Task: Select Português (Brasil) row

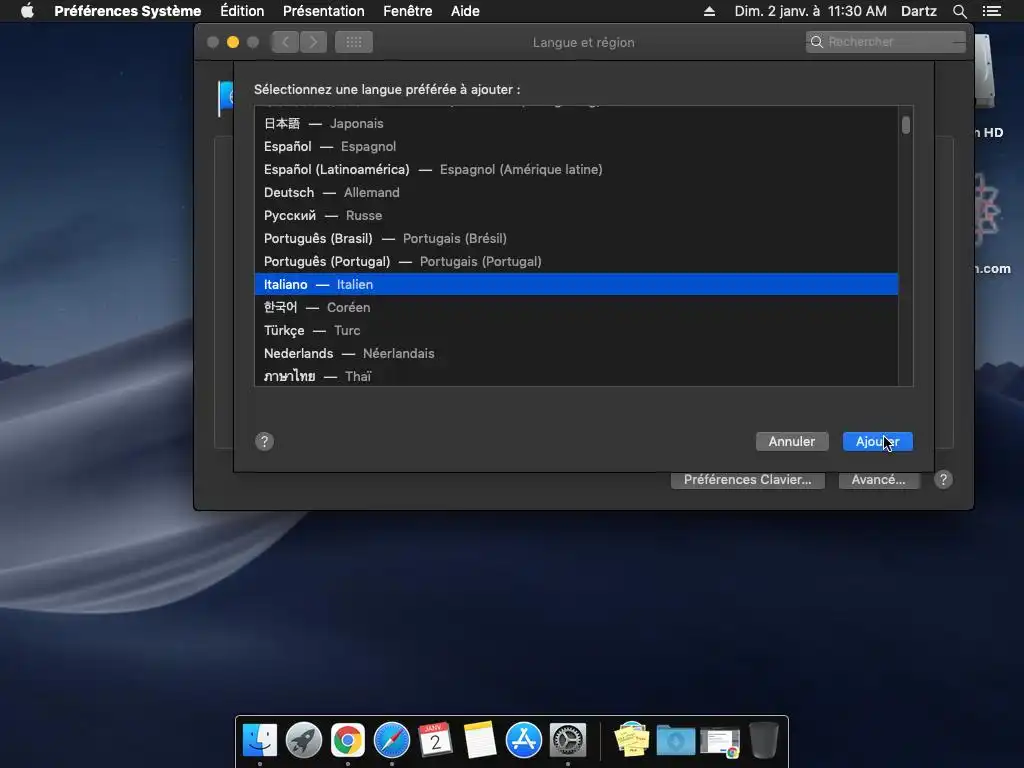Action: (576, 238)
